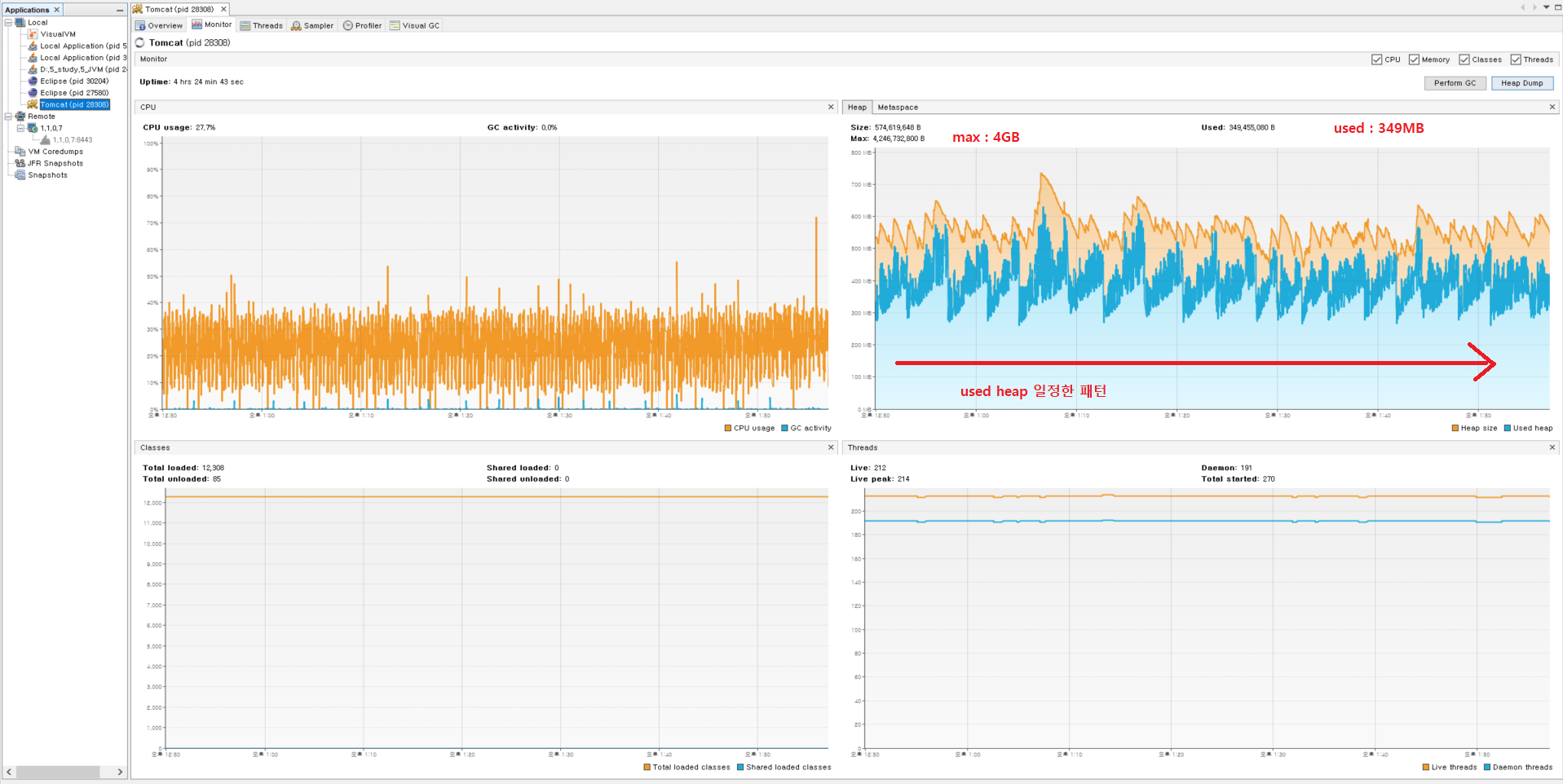The width and height of the screenshot is (1563, 784).
Task: Minimize the Applications panel
Action: pos(120,10)
